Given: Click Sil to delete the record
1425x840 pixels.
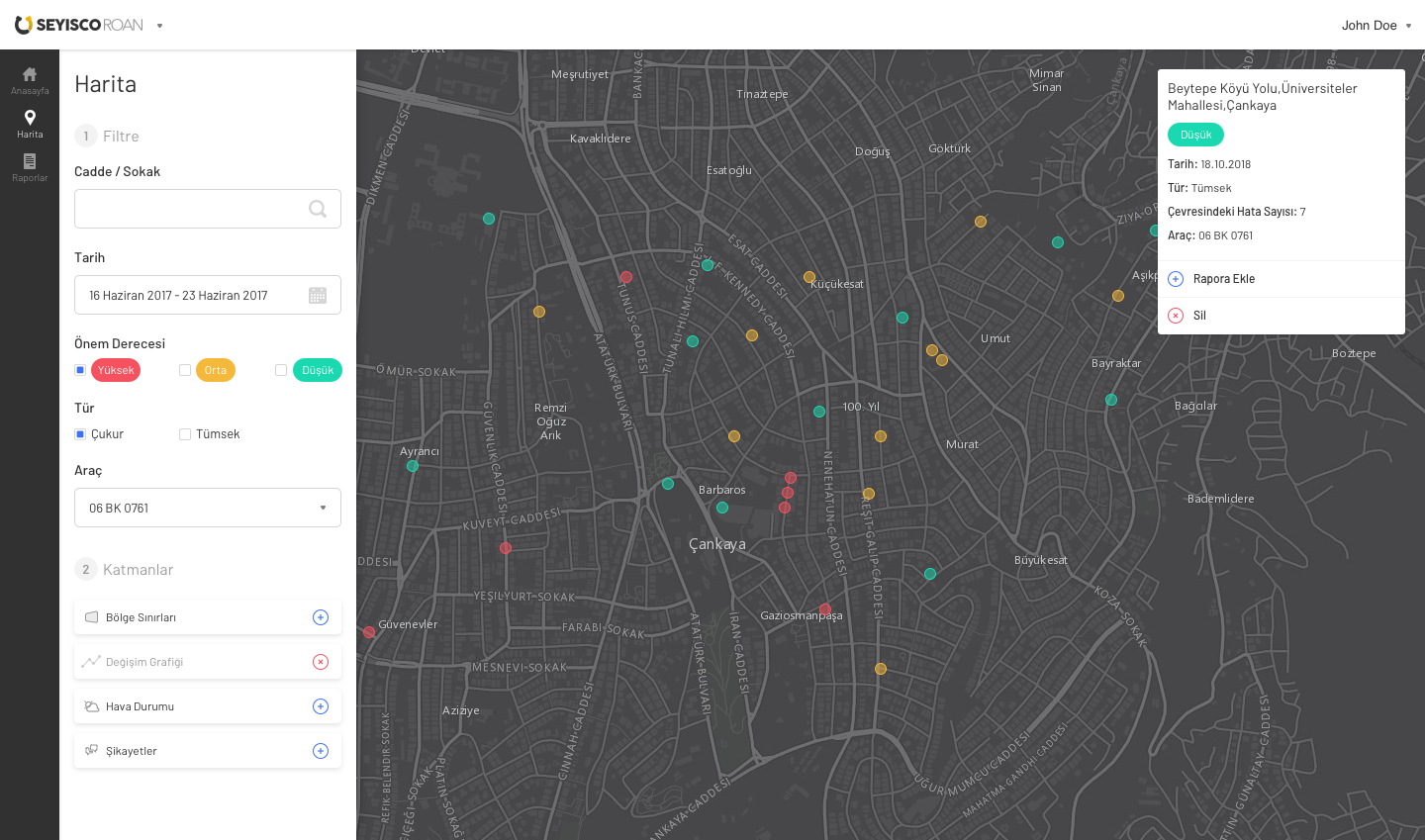Looking at the screenshot, I should tap(1199, 316).
